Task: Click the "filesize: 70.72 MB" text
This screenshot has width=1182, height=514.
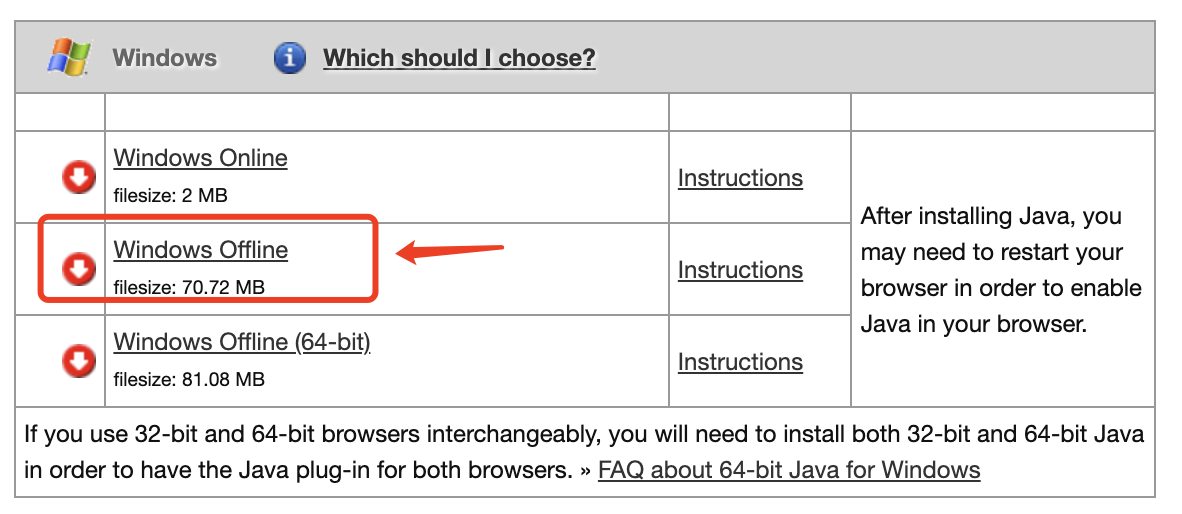Action: point(189,288)
